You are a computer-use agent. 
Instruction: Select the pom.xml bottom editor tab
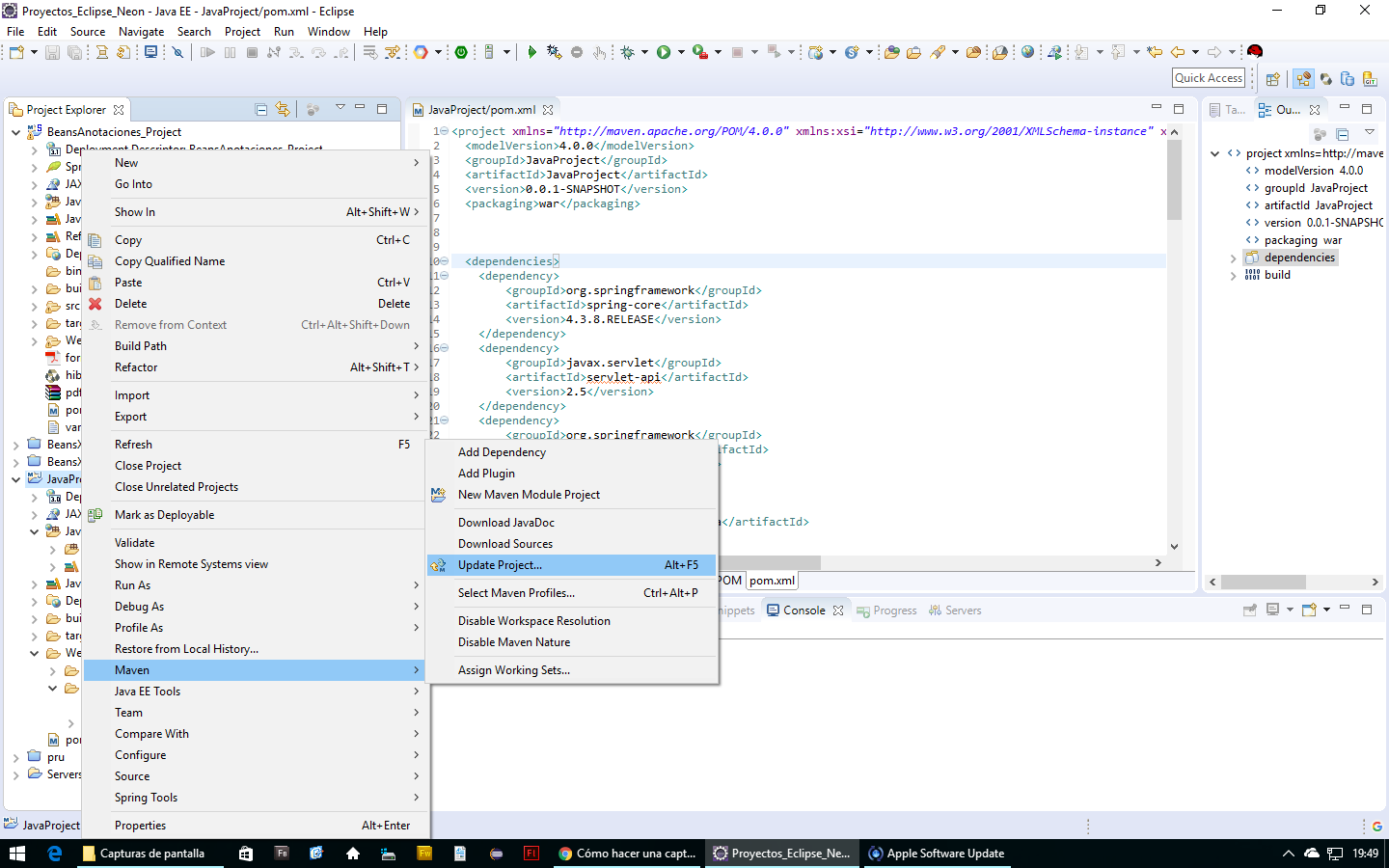pyautogui.click(x=773, y=581)
